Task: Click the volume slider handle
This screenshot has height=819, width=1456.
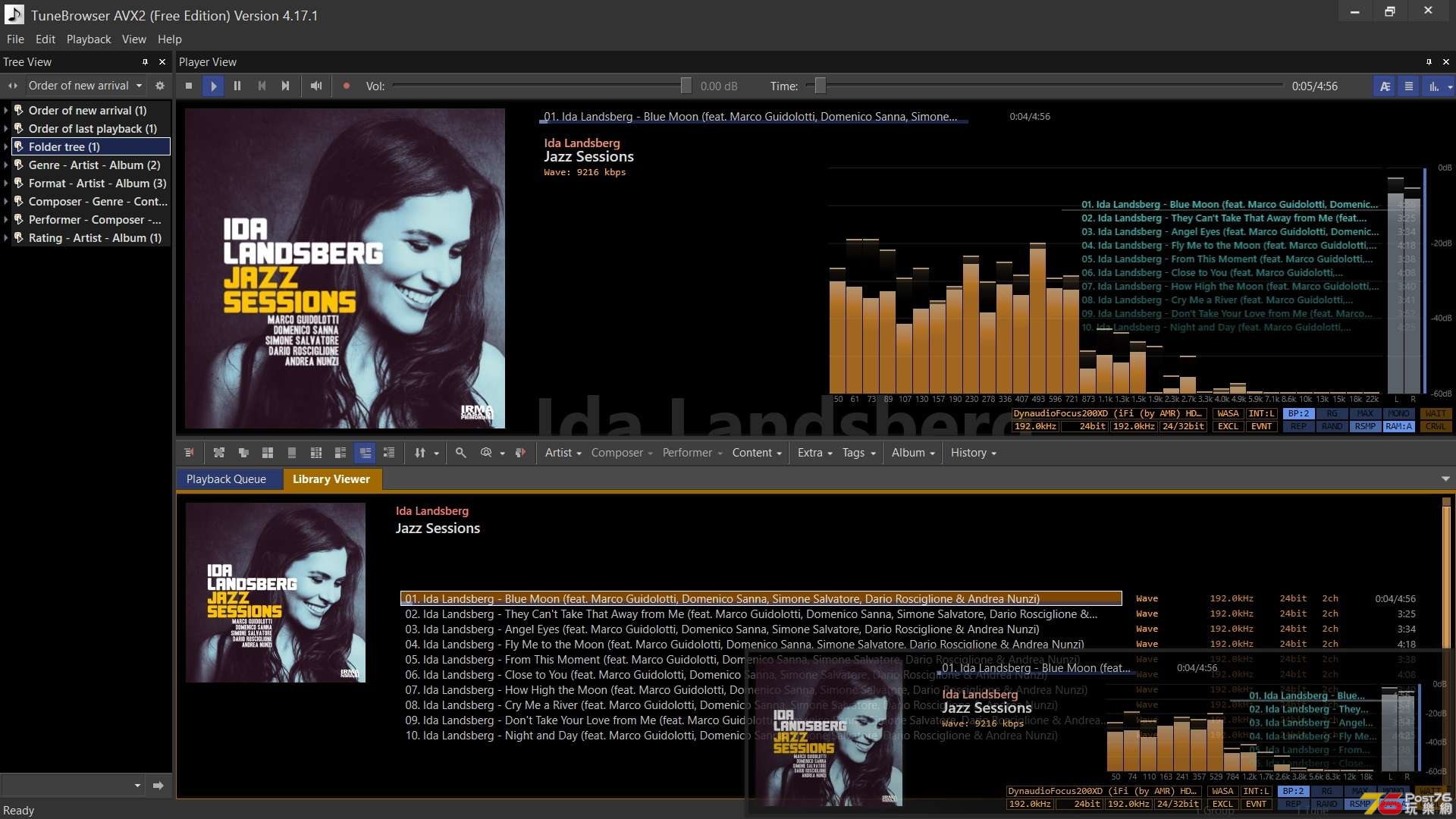Action: (x=686, y=86)
